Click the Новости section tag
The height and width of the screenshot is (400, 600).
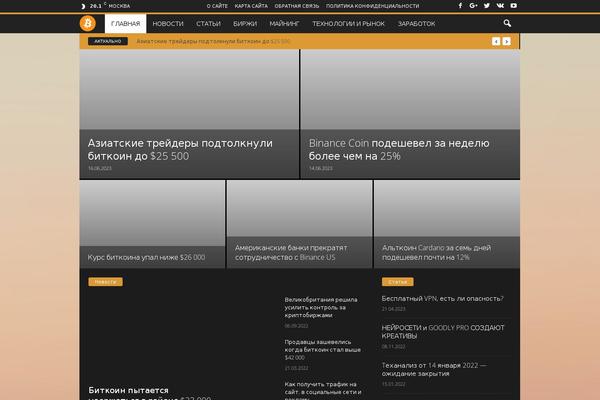[105, 282]
